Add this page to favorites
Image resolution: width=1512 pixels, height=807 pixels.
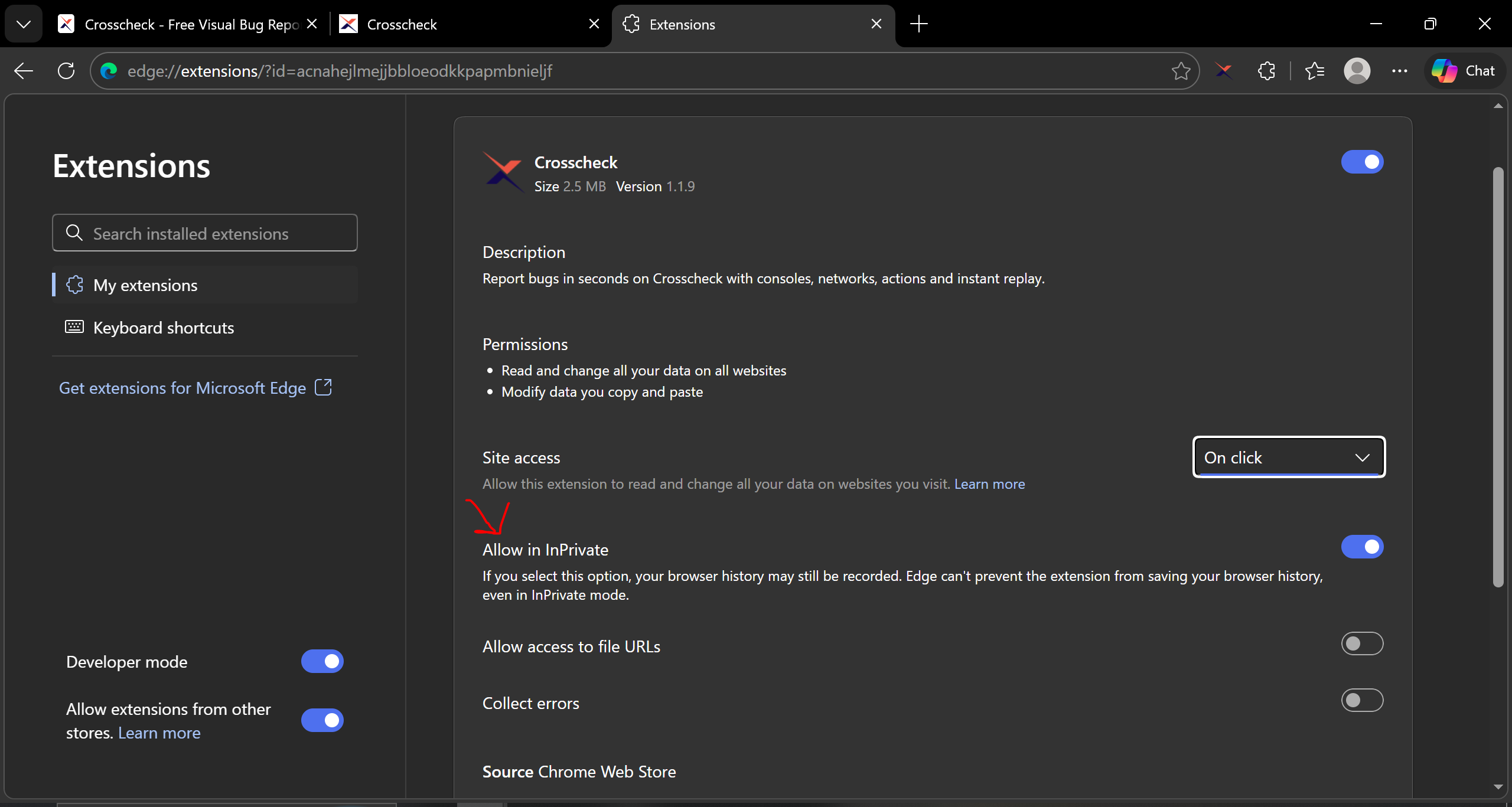(1180, 71)
